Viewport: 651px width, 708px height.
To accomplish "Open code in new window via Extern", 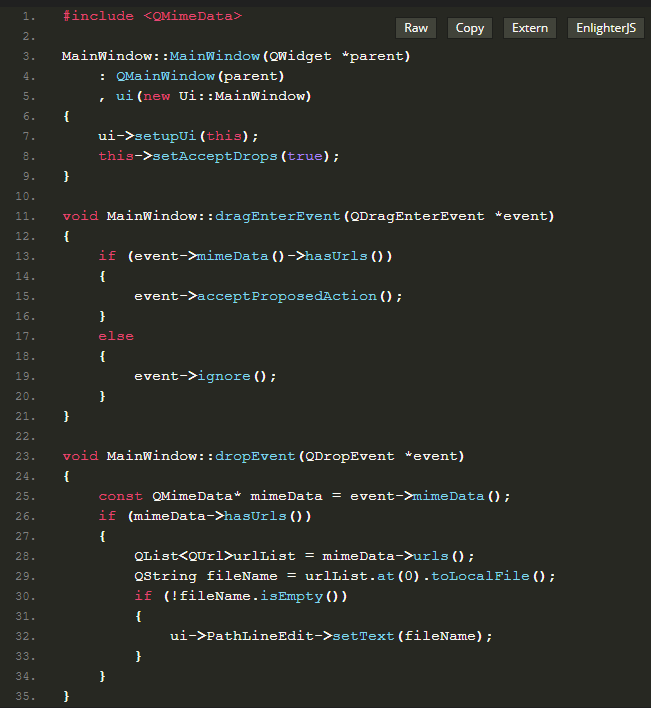I will 529,28.
